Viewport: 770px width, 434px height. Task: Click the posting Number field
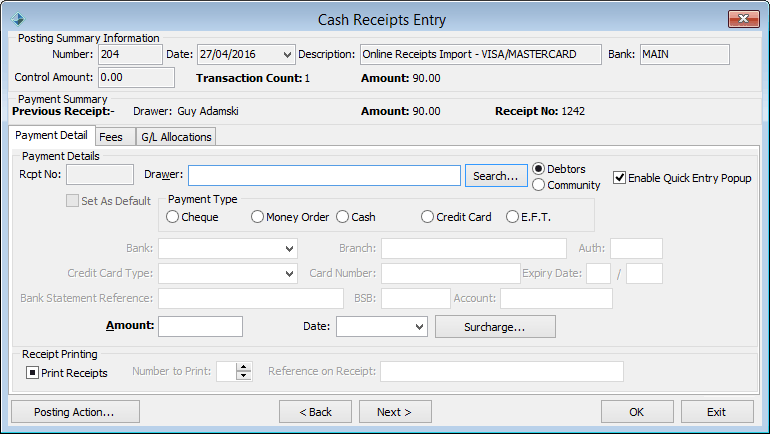[x=130, y=54]
